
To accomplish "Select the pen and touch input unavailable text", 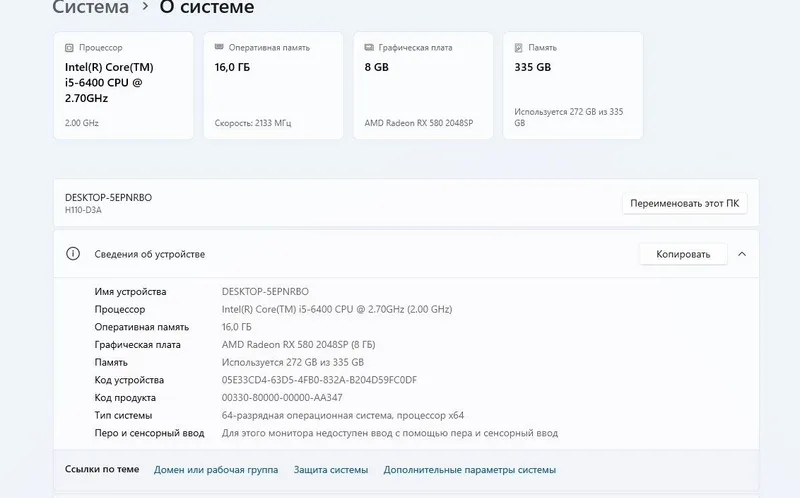I will coord(390,433).
